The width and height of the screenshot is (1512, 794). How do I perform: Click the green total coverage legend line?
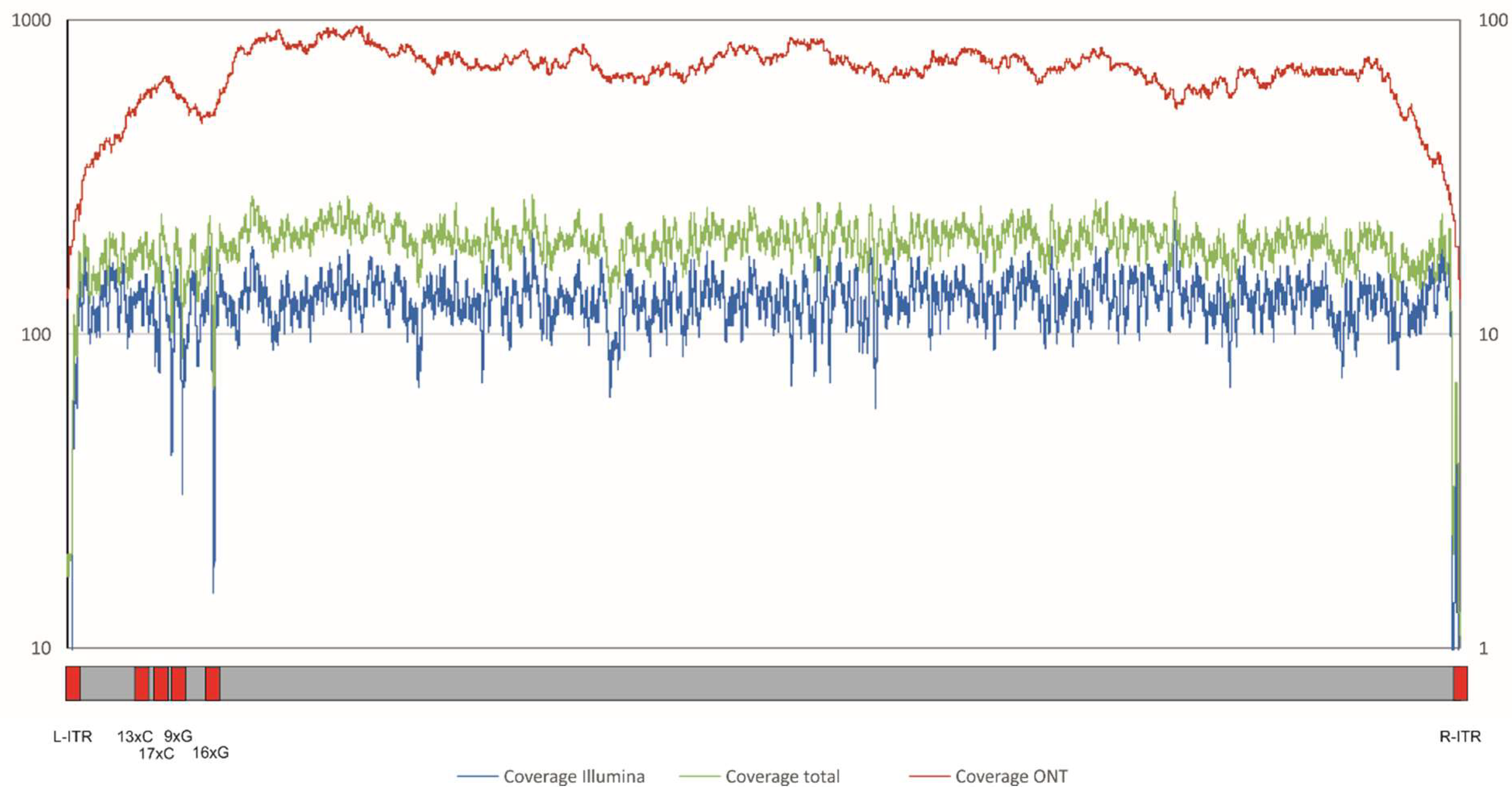coord(699,776)
